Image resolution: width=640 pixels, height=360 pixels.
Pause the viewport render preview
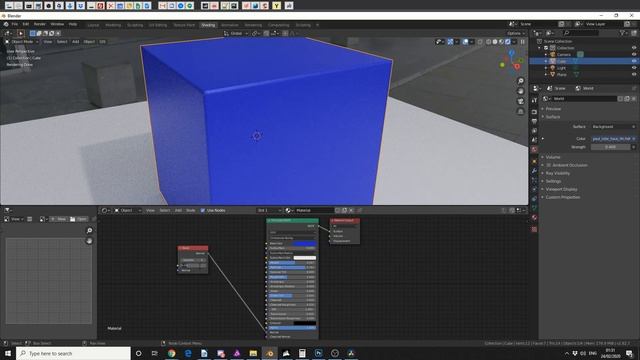[522, 42]
